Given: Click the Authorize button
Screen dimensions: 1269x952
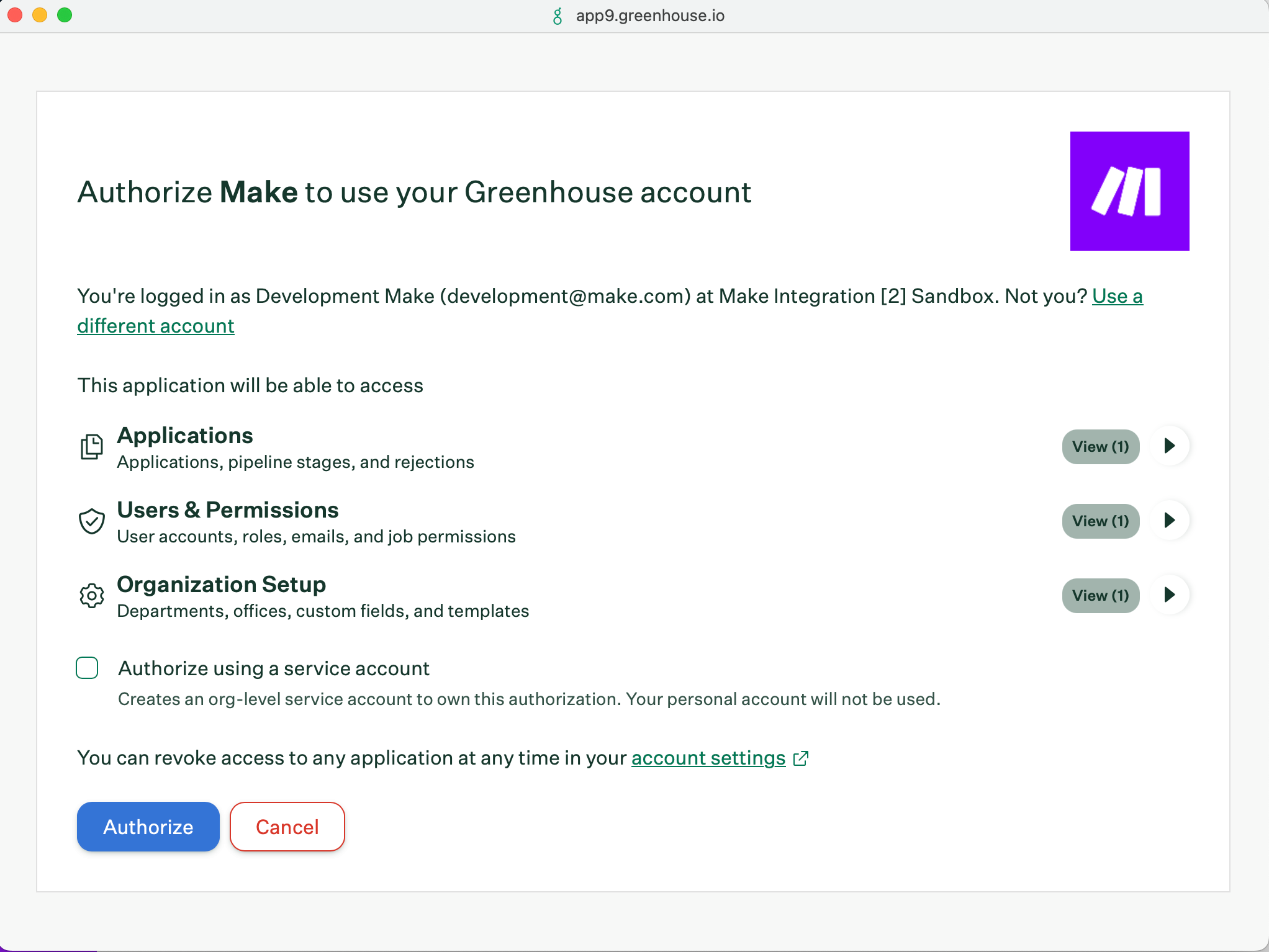Looking at the screenshot, I should click(x=148, y=827).
